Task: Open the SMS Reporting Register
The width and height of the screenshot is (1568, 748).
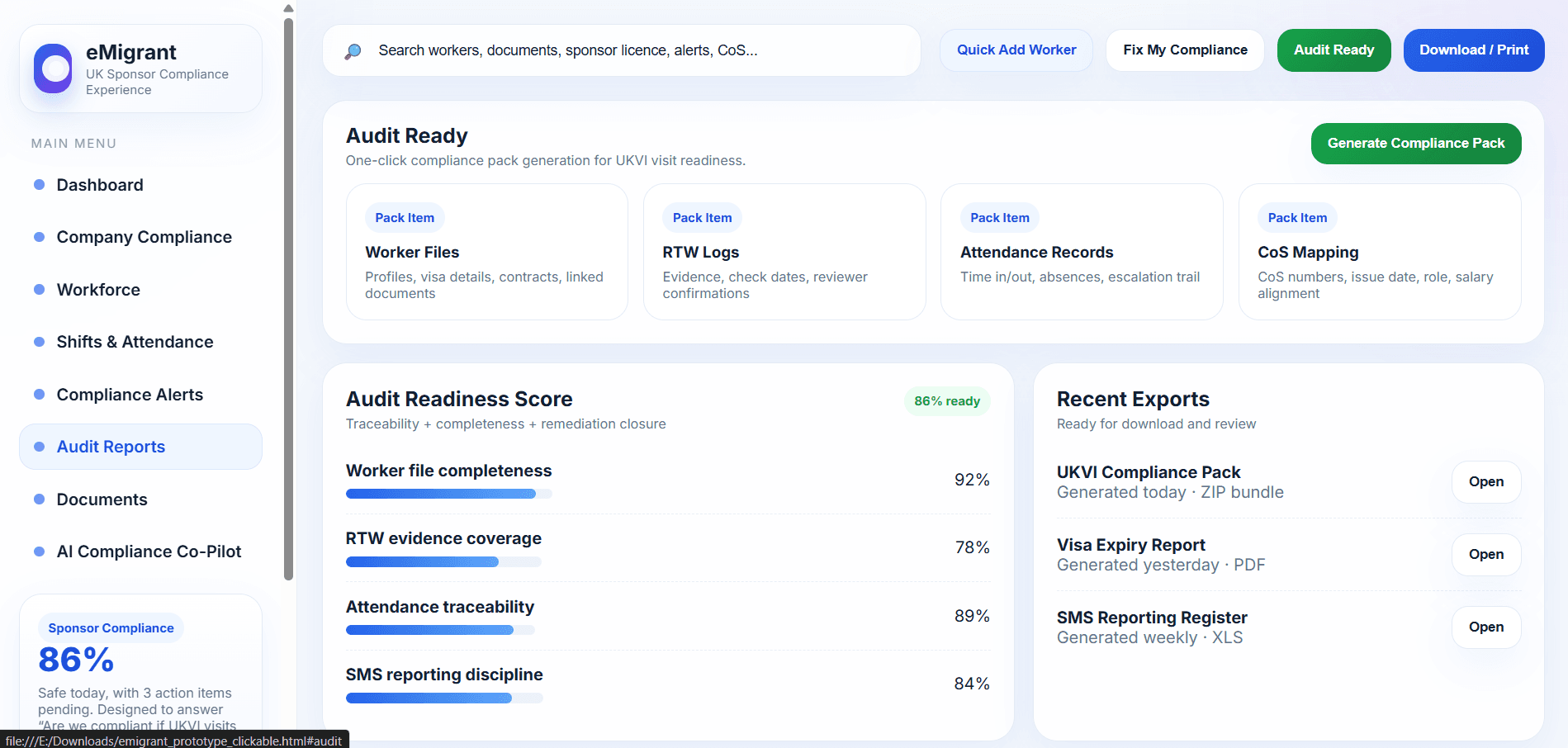Action: click(x=1485, y=627)
